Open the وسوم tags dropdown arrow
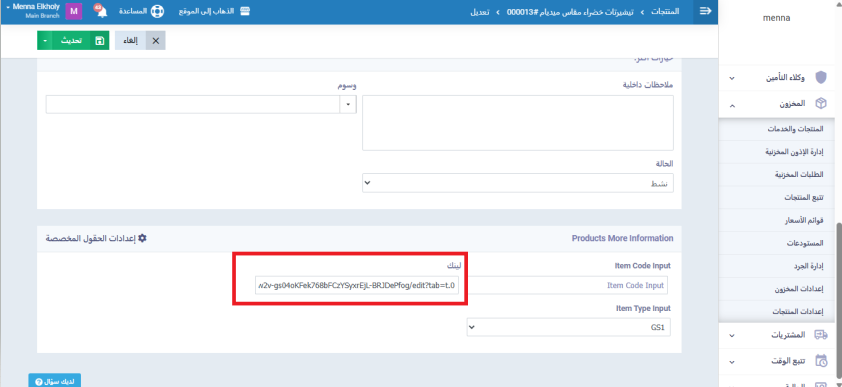 (348, 105)
